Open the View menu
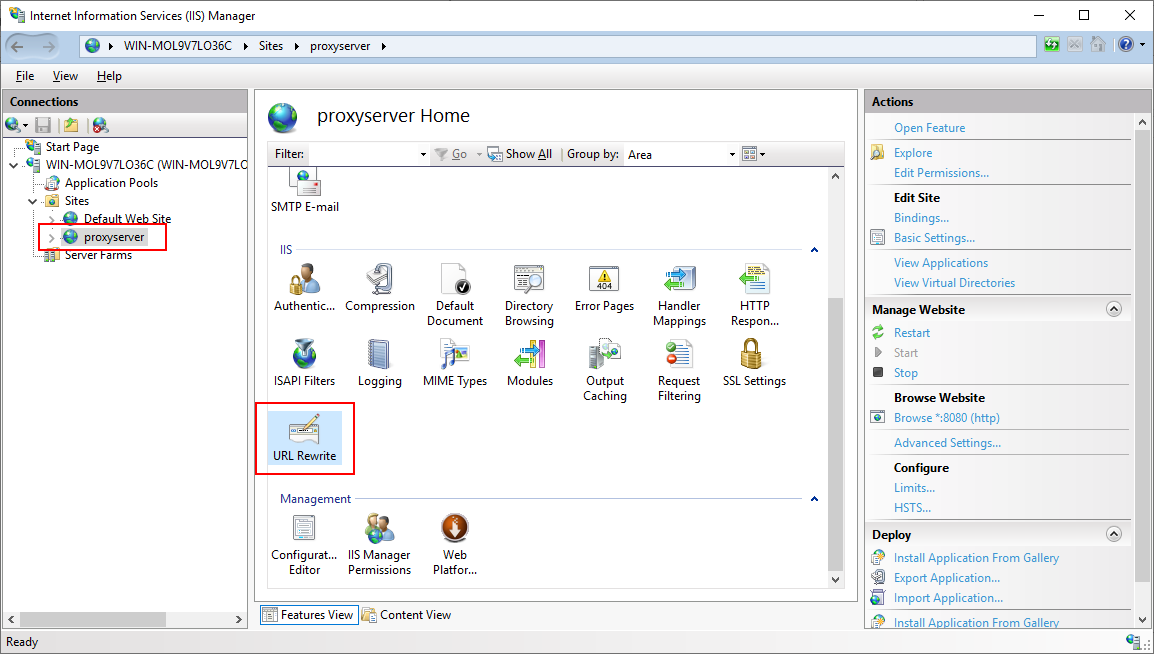Viewport: 1154px width, 654px height. (x=65, y=76)
